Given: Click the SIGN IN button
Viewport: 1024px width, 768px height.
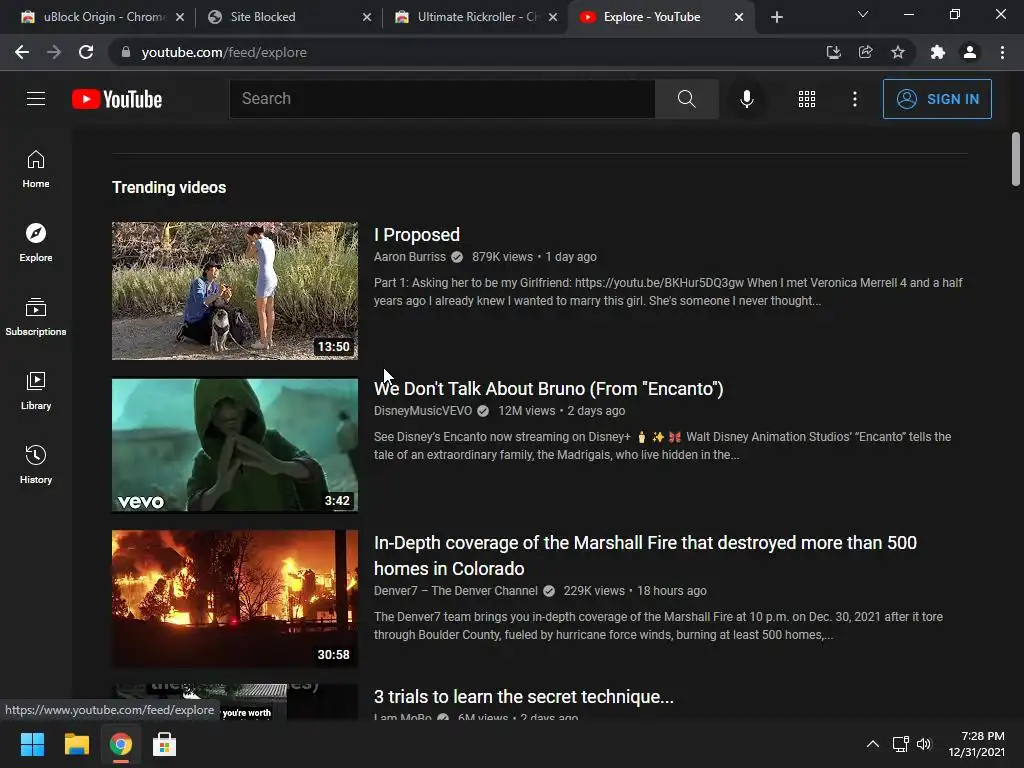Looking at the screenshot, I should pyautogui.click(x=937, y=99).
